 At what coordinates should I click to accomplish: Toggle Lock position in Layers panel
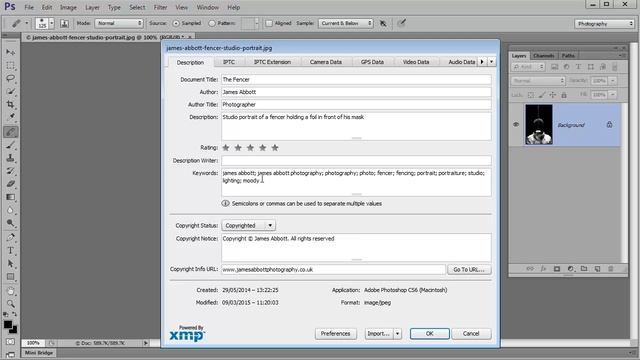tap(553, 95)
